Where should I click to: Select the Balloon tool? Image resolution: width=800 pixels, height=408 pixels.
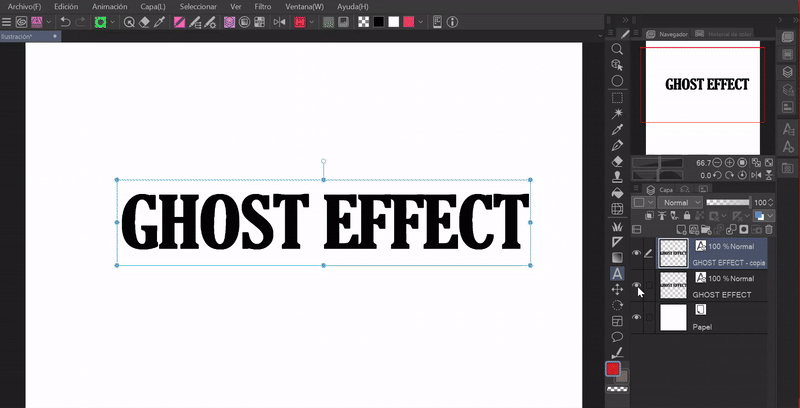pos(617,337)
